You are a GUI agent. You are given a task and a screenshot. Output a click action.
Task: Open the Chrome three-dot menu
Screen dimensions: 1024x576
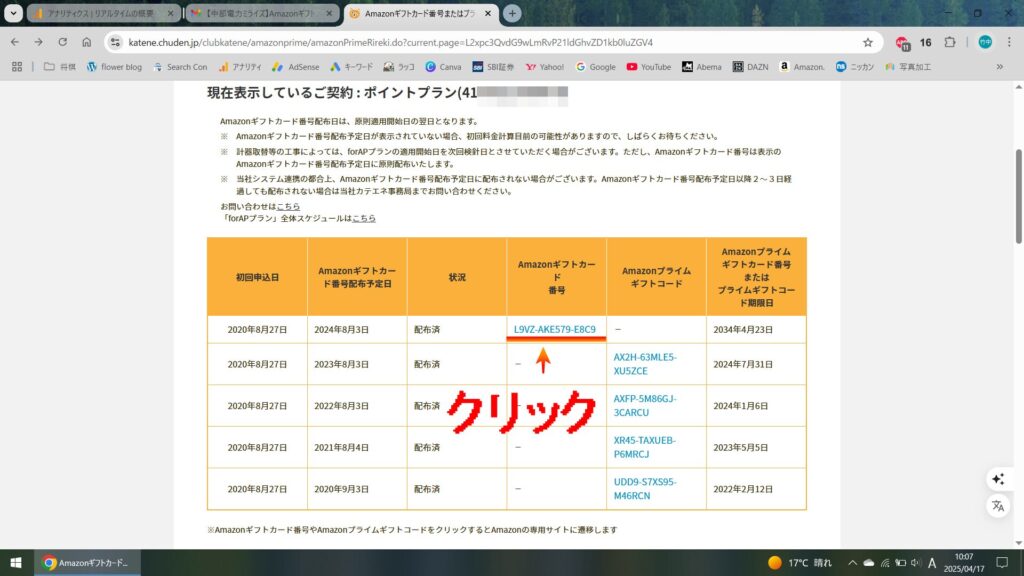click(x=1009, y=42)
